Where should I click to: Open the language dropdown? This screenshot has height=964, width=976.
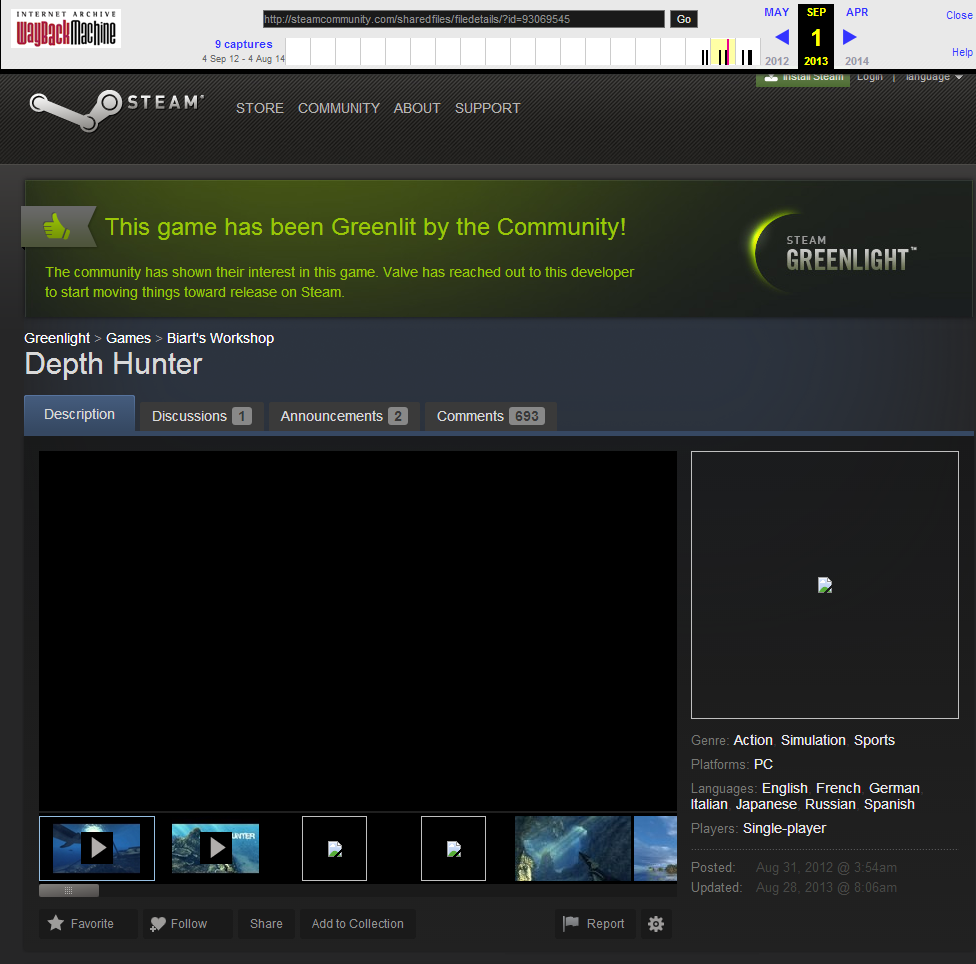pos(934,77)
